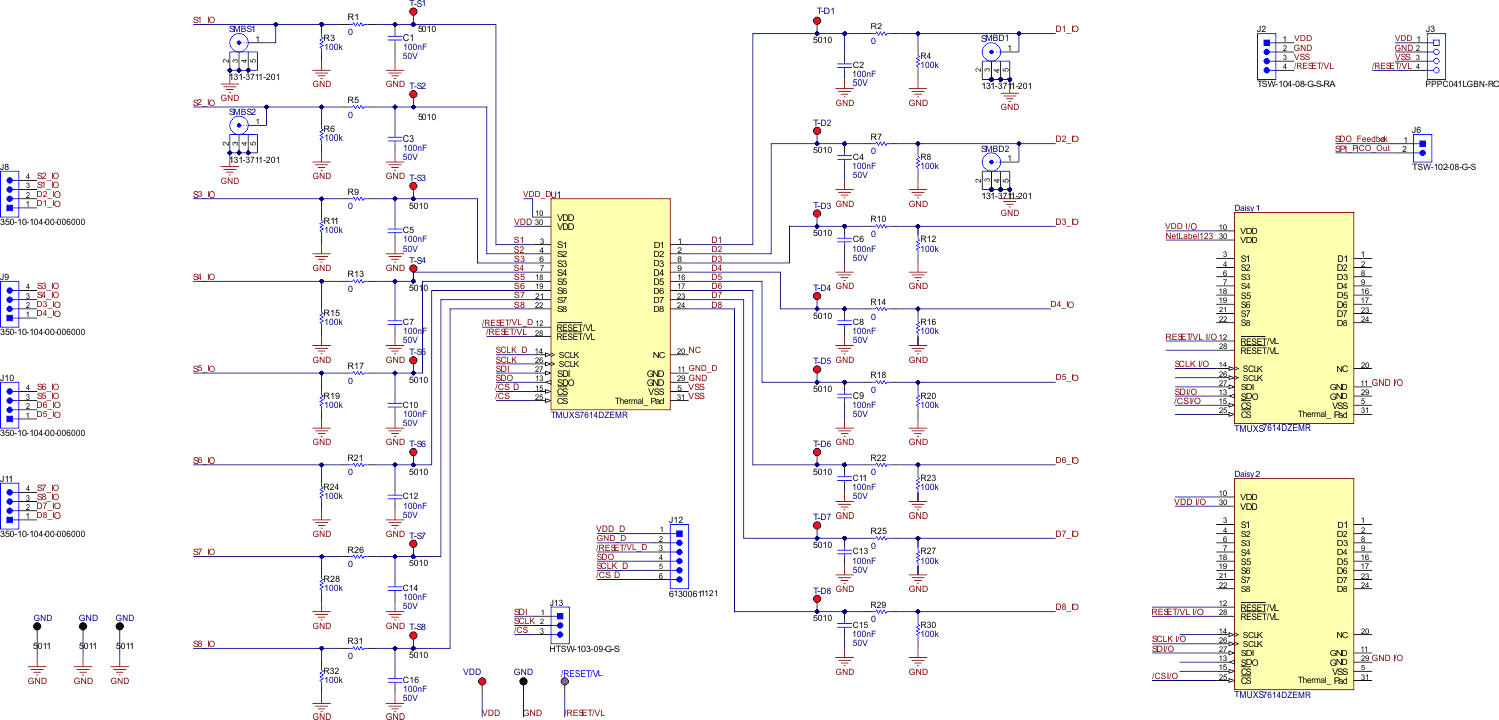This screenshot has height=720, width=1499.
Task: Click the S4_IO net label on left
Action: (x=202, y=276)
